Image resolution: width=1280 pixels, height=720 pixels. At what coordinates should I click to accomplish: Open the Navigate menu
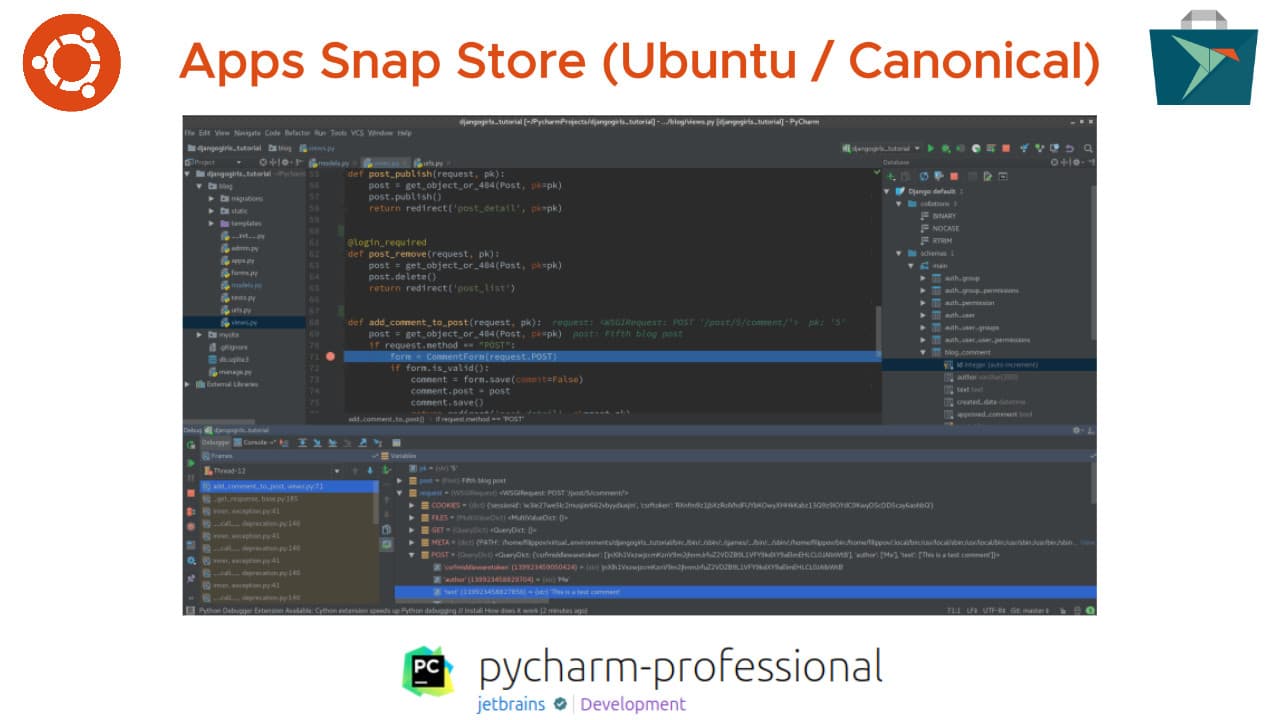point(247,132)
